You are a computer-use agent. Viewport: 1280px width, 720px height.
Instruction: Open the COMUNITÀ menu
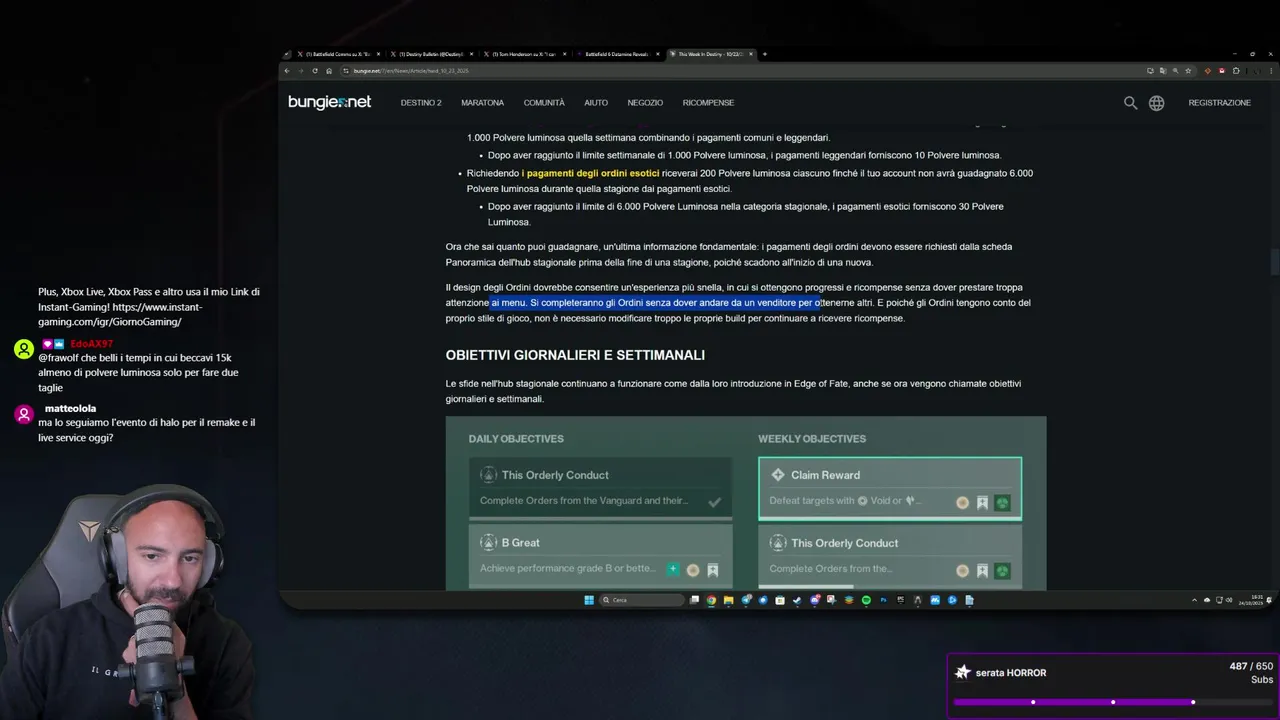(544, 103)
